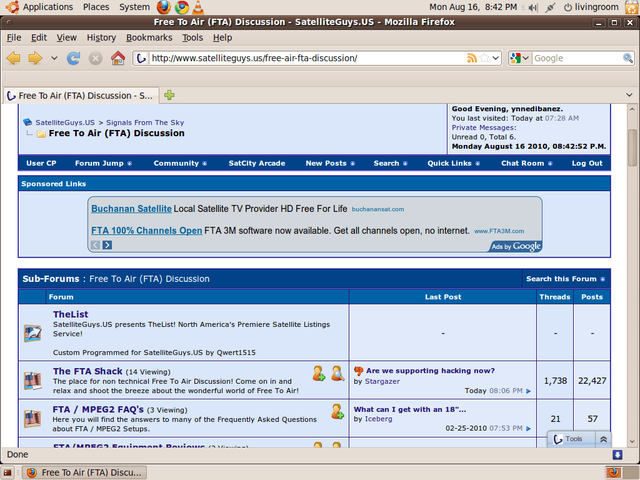
Task: Expand the Tools panel chevron
Action: coord(603,439)
